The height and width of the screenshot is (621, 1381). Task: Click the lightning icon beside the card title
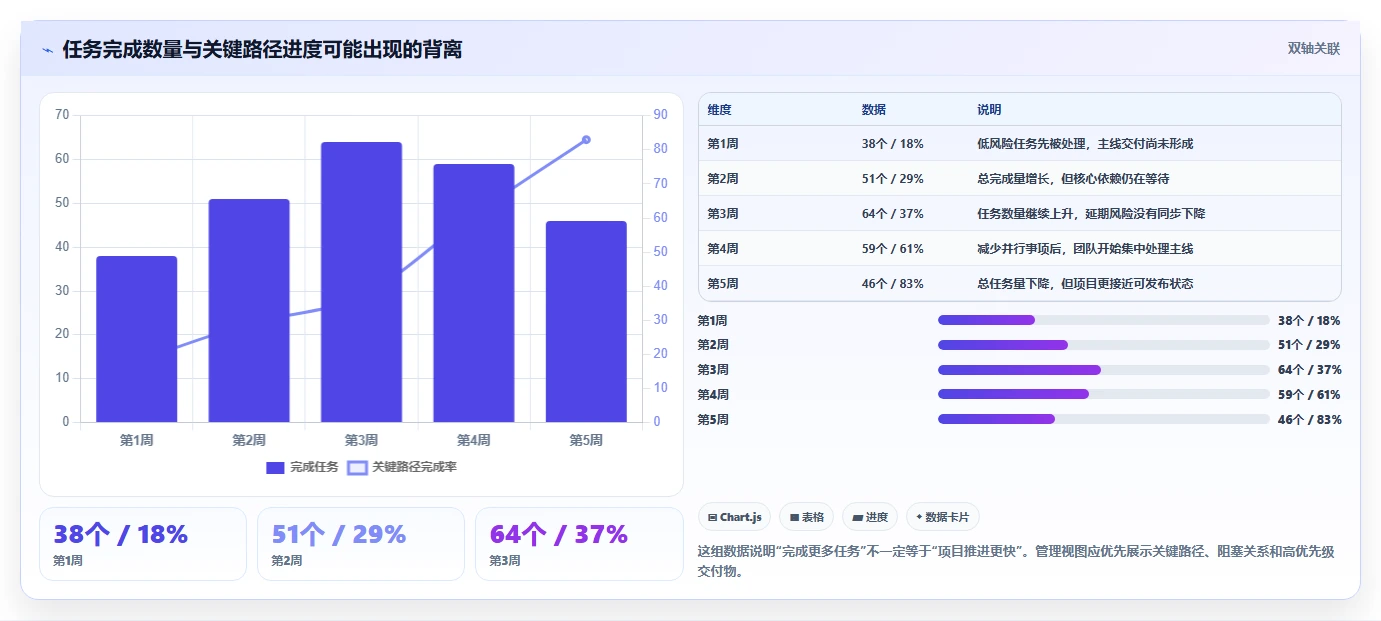[x=47, y=50]
